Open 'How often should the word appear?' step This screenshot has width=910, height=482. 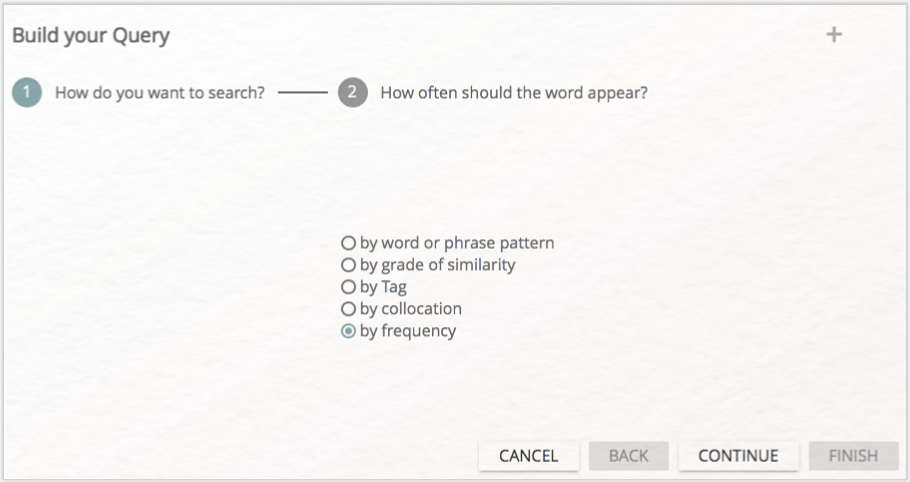pyautogui.click(x=514, y=93)
